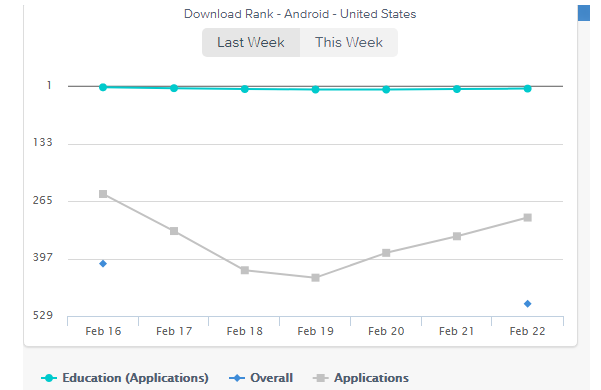
Task: Click the Feb 16 axis label
Action: (x=103, y=331)
